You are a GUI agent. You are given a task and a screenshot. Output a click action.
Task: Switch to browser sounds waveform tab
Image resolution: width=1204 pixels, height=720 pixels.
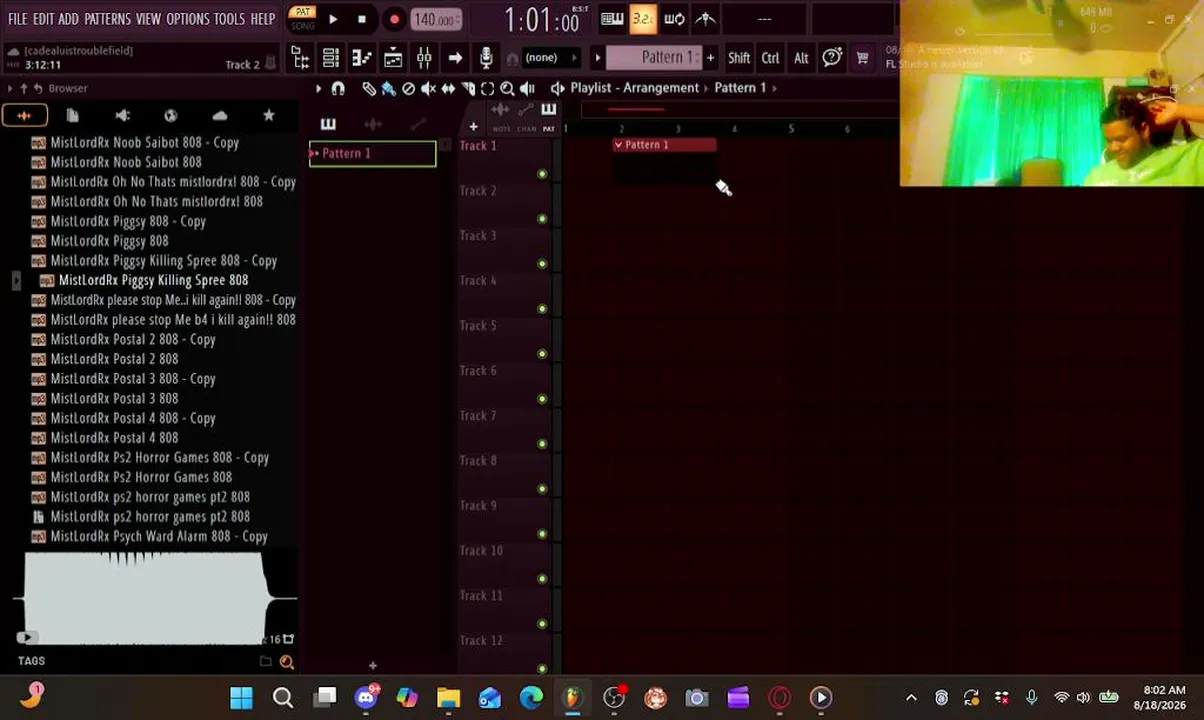click(24, 116)
